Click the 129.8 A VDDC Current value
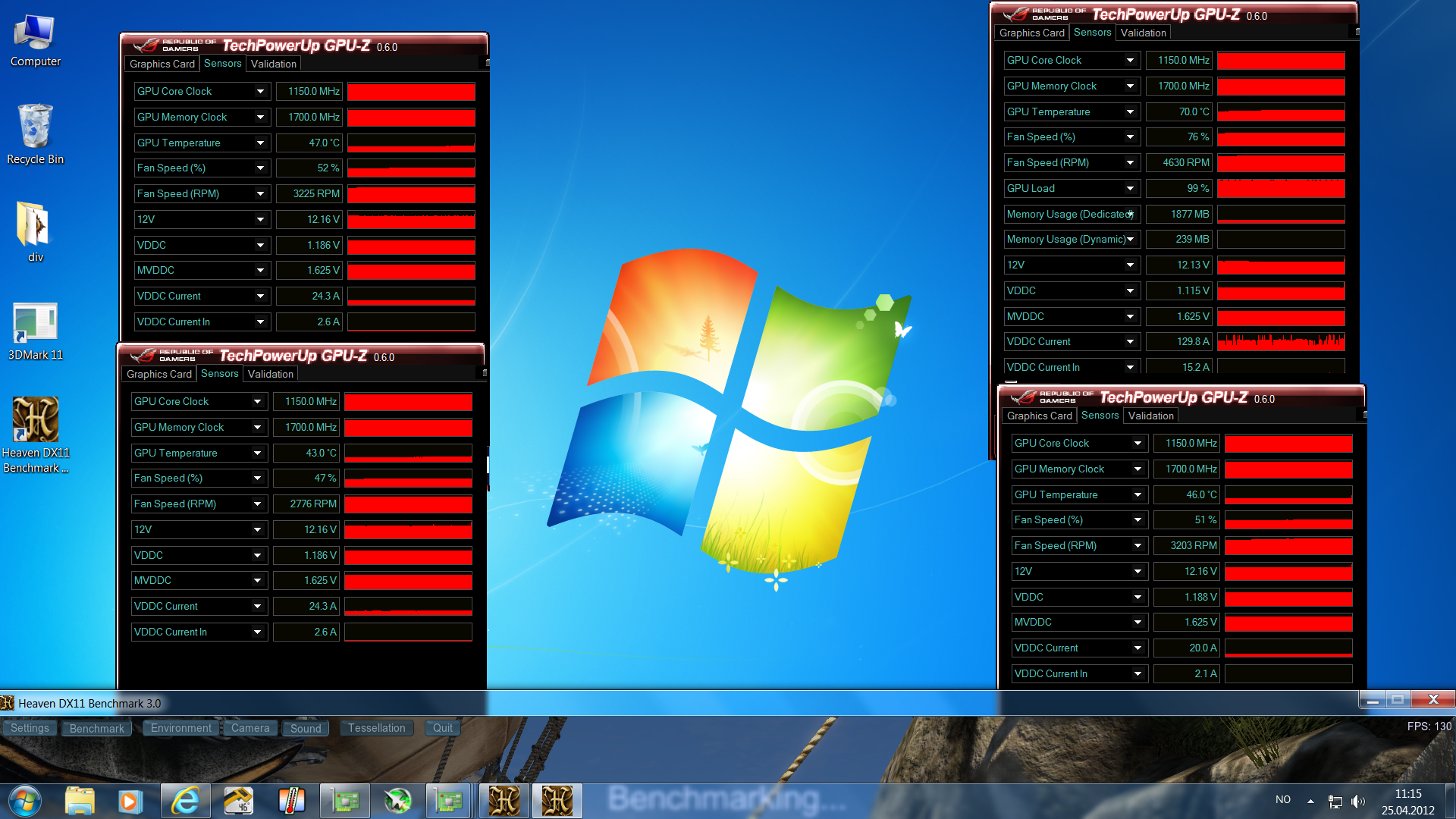 [x=1178, y=341]
